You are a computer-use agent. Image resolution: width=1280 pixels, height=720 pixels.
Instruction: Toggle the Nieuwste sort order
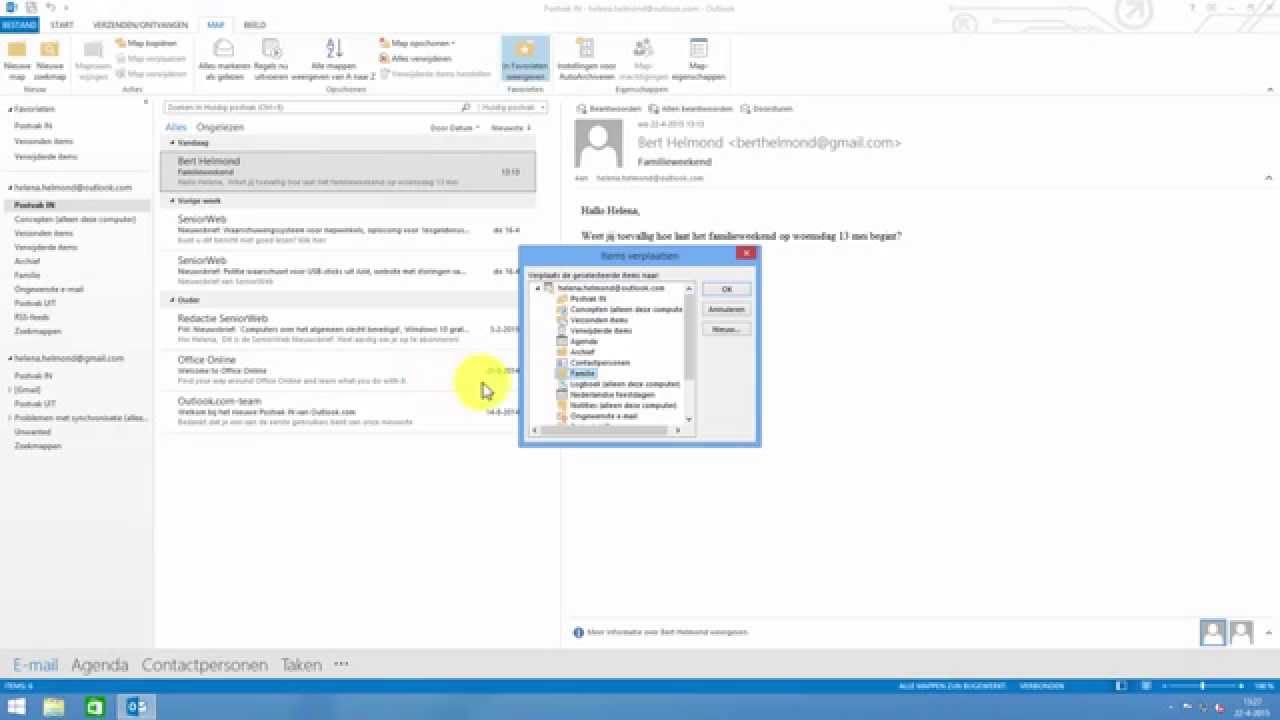tap(511, 128)
